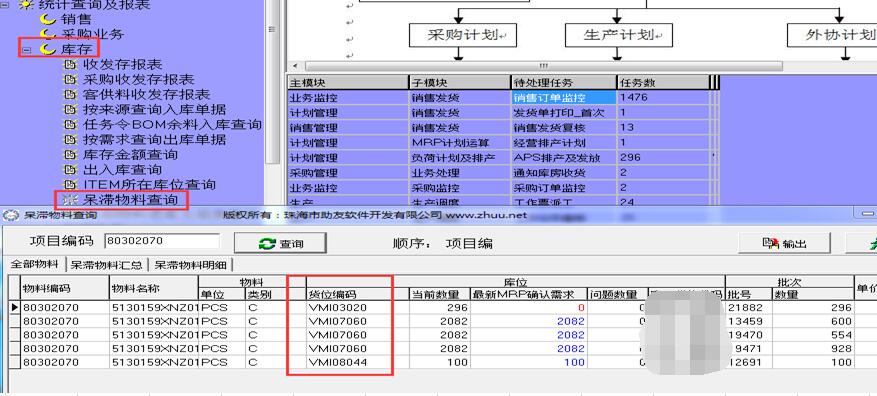Click the row with batch quantity 554
Viewport: 877px width, 396px height.
click(x=438, y=334)
